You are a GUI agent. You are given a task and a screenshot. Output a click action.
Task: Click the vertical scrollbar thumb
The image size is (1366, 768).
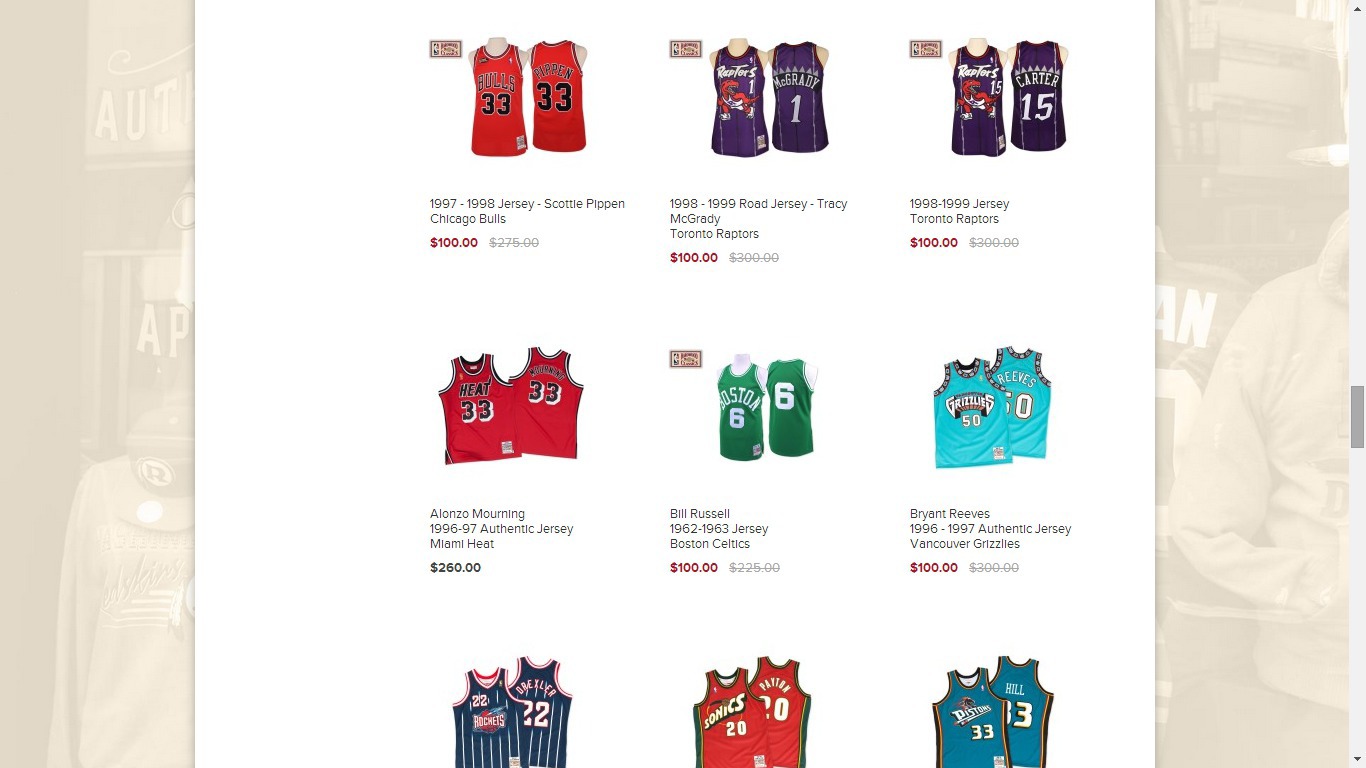click(1357, 417)
